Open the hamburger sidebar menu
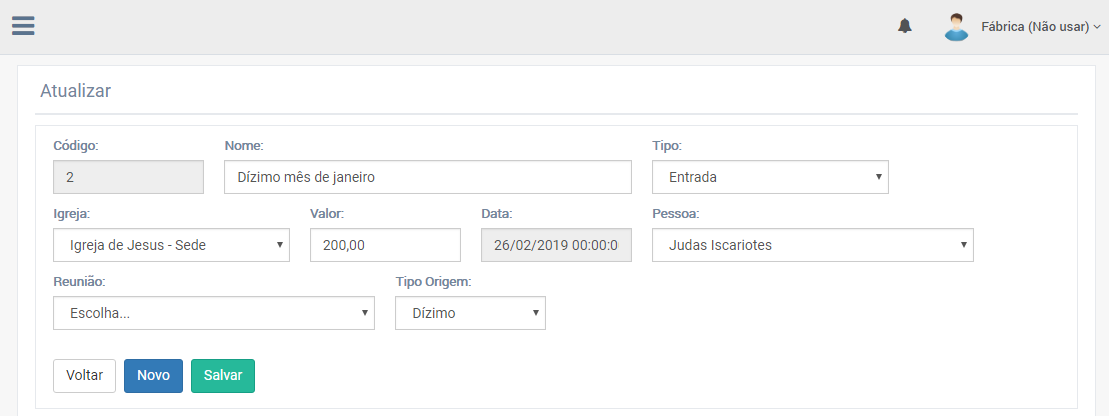 pos(24,26)
